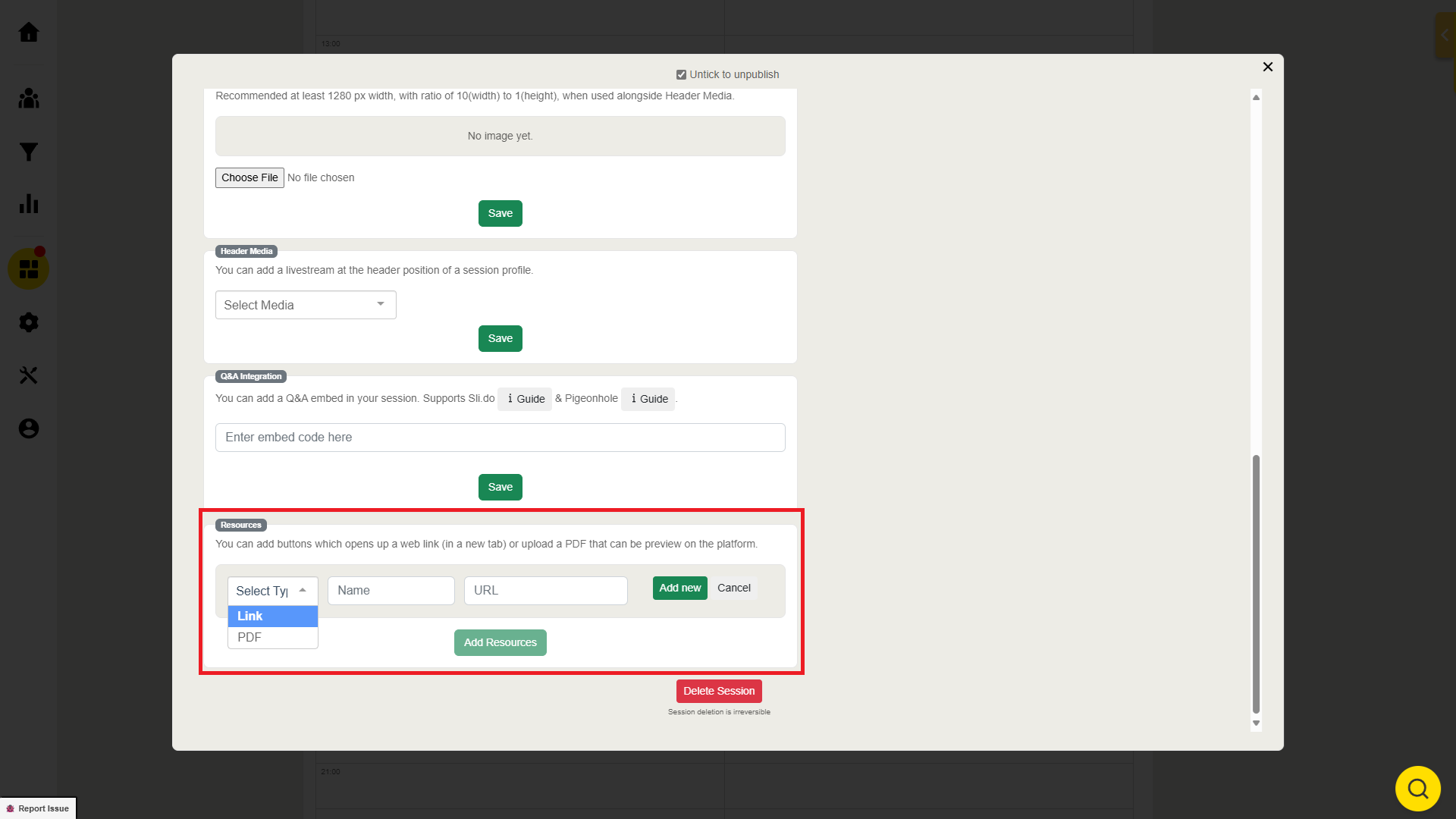1456x819 pixels.
Task: Expand the Select Media dropdown
Action: (306, 305)
